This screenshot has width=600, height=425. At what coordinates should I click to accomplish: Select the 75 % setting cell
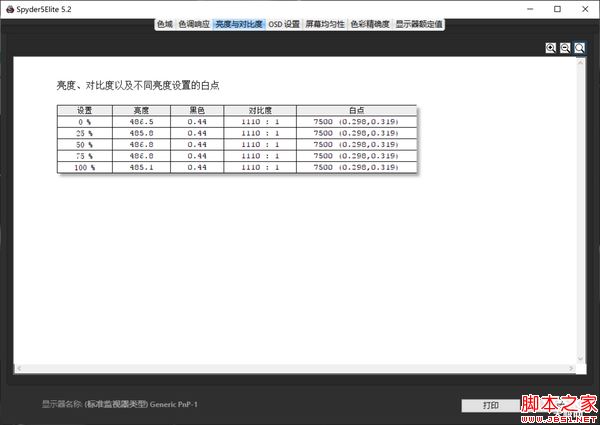click(85, 156)
